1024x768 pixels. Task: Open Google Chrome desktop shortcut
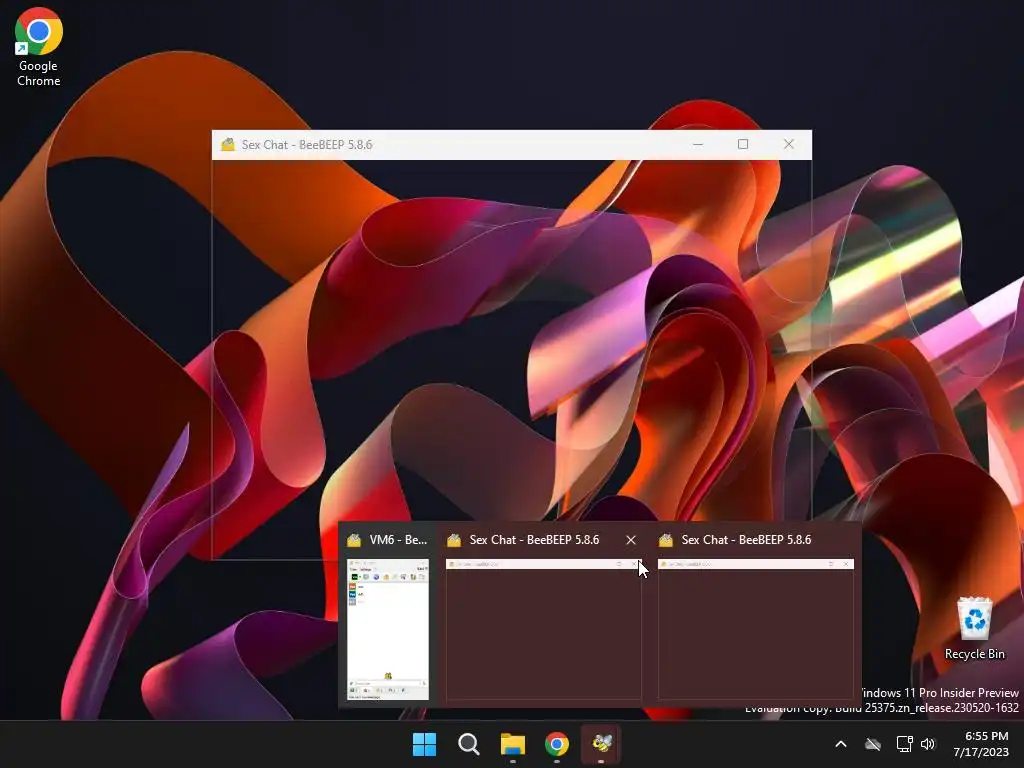coord(39,47)
